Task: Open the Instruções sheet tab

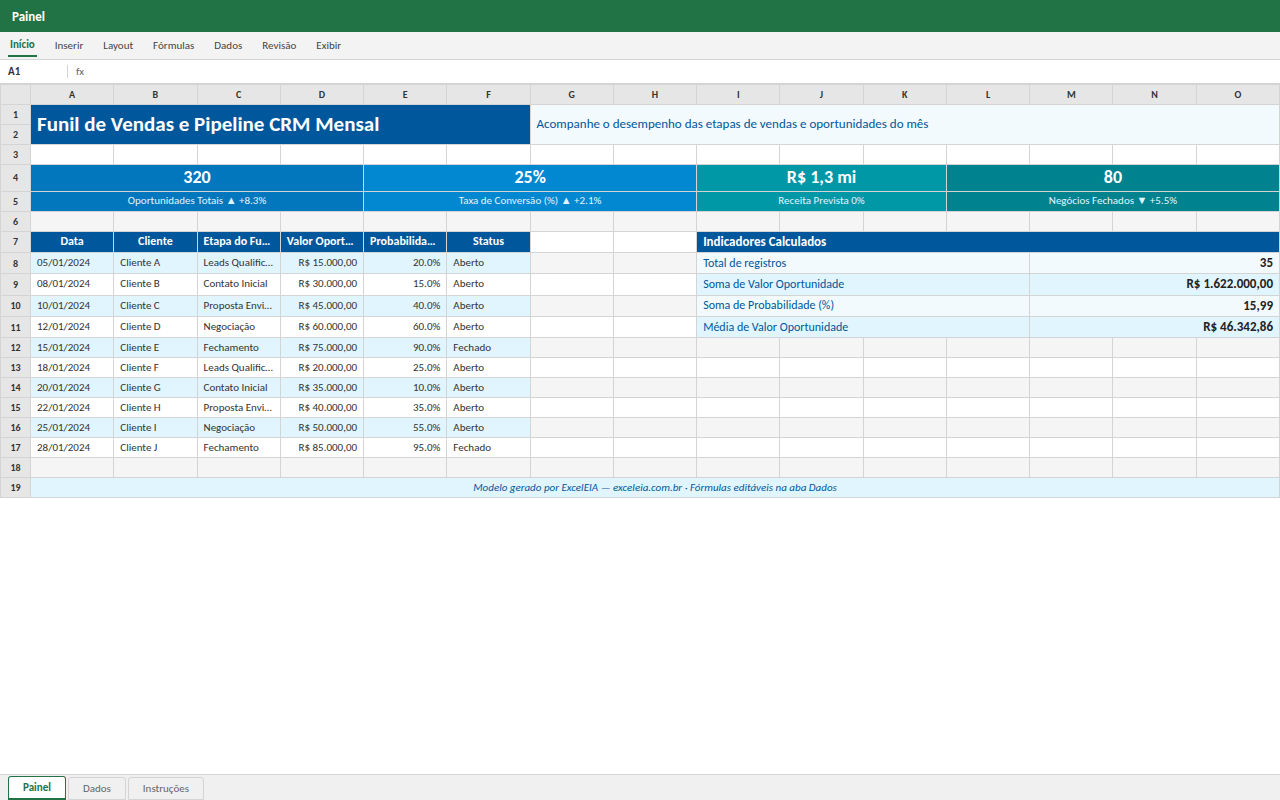Action: tap(166, 788)
